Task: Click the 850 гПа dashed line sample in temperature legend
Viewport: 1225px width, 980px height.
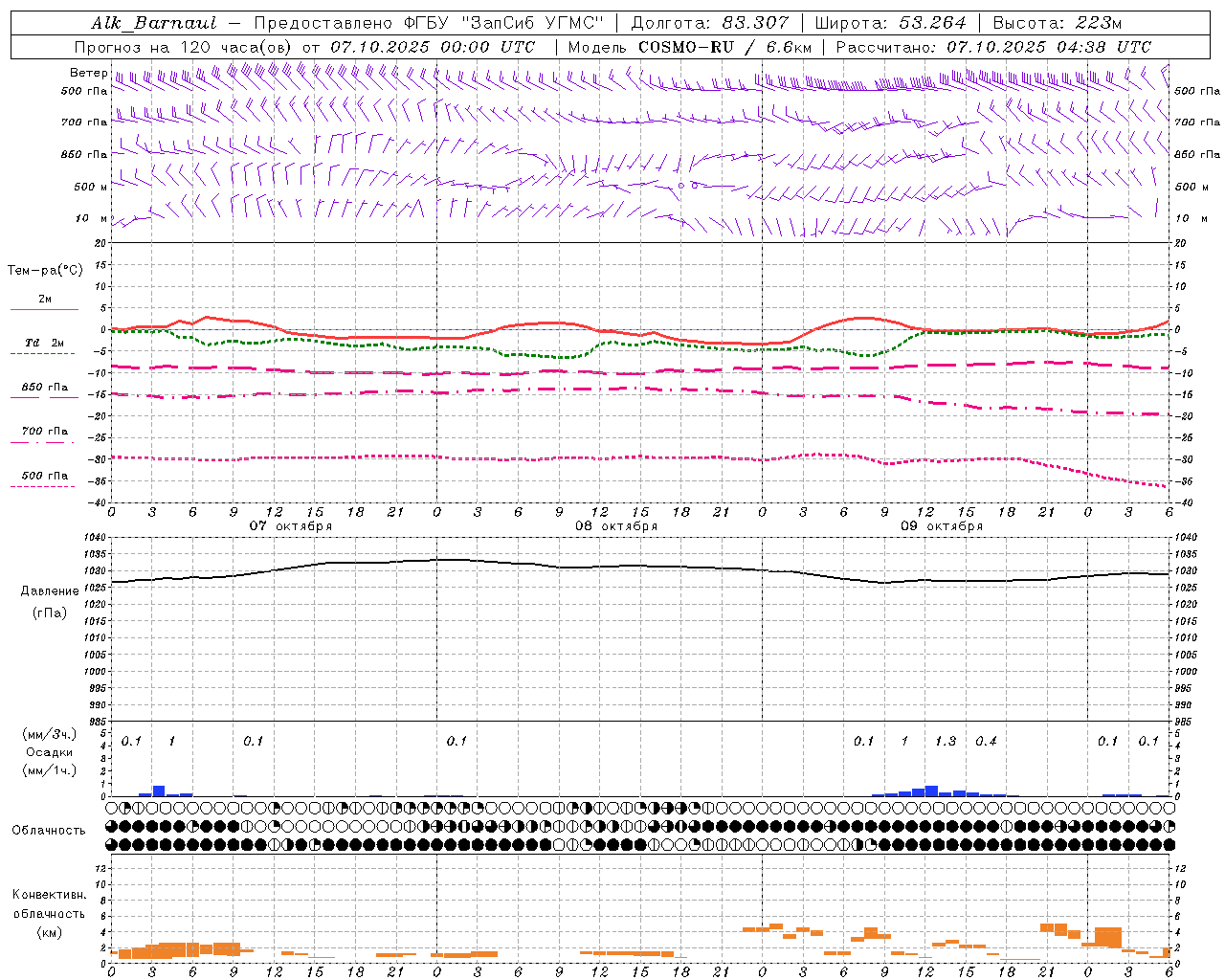Action: 44,397
